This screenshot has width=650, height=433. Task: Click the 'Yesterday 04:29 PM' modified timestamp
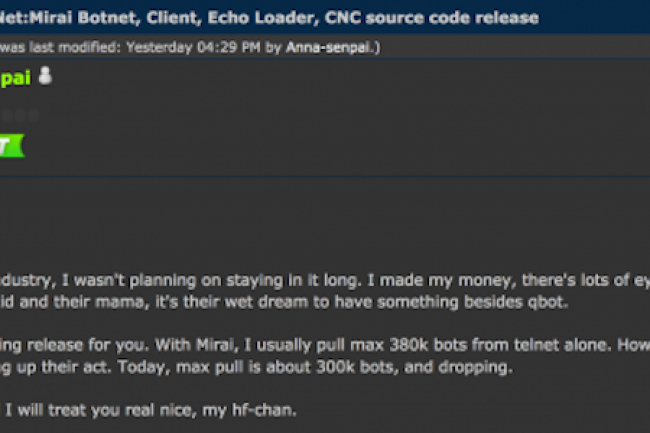[193, 47]
